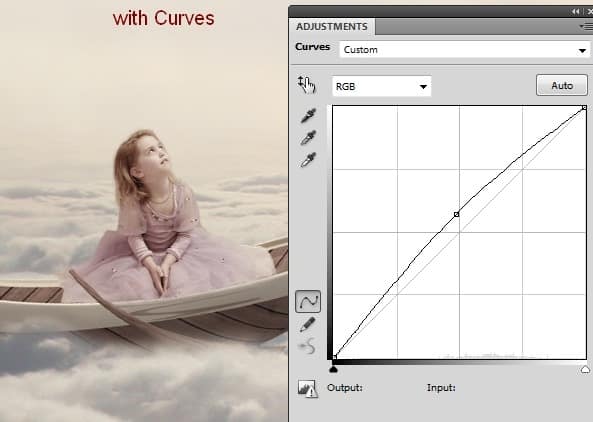This screenshot has width=593, height=422.
Task: Select the pencil draw curve tool
Action: [x=307, y=324]
